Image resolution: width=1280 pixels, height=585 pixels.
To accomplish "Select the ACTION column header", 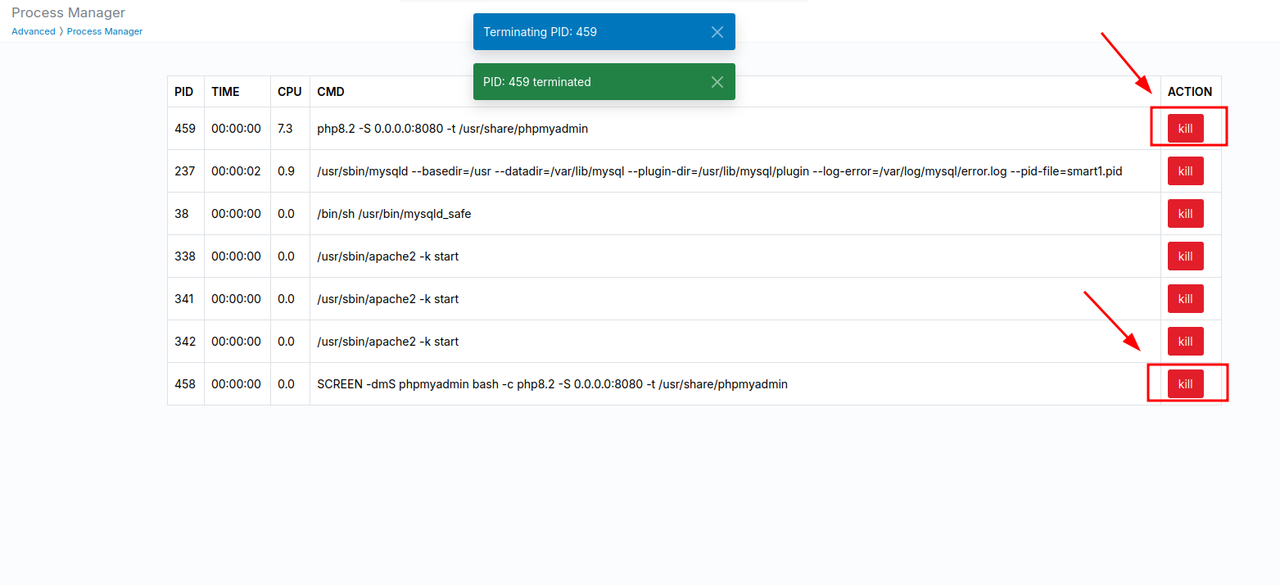I will coord(1190,92).
